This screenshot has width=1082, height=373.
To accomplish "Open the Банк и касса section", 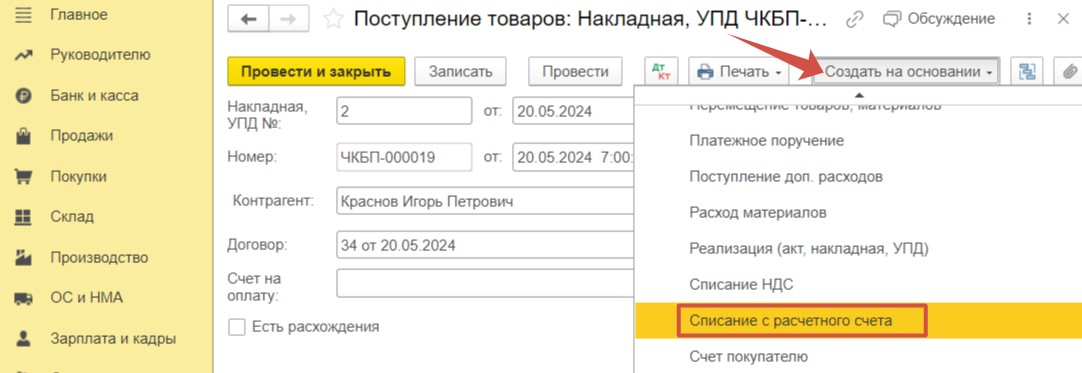I will tap(94, 95).
